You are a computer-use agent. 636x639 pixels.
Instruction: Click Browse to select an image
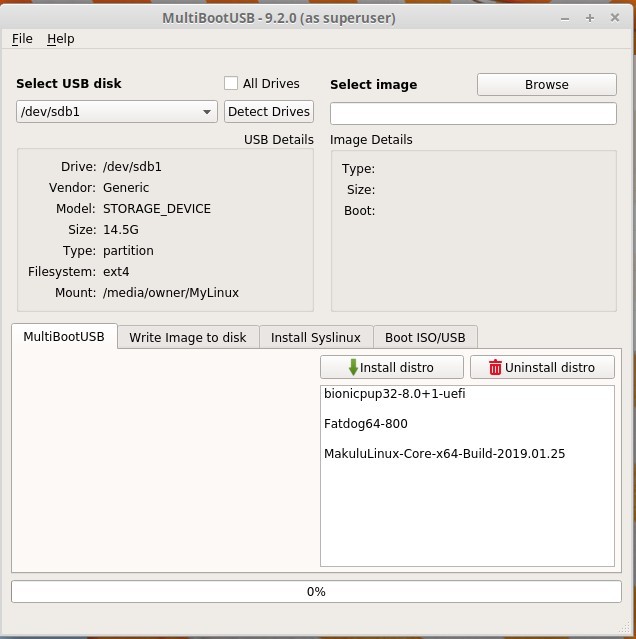[546, 84]
